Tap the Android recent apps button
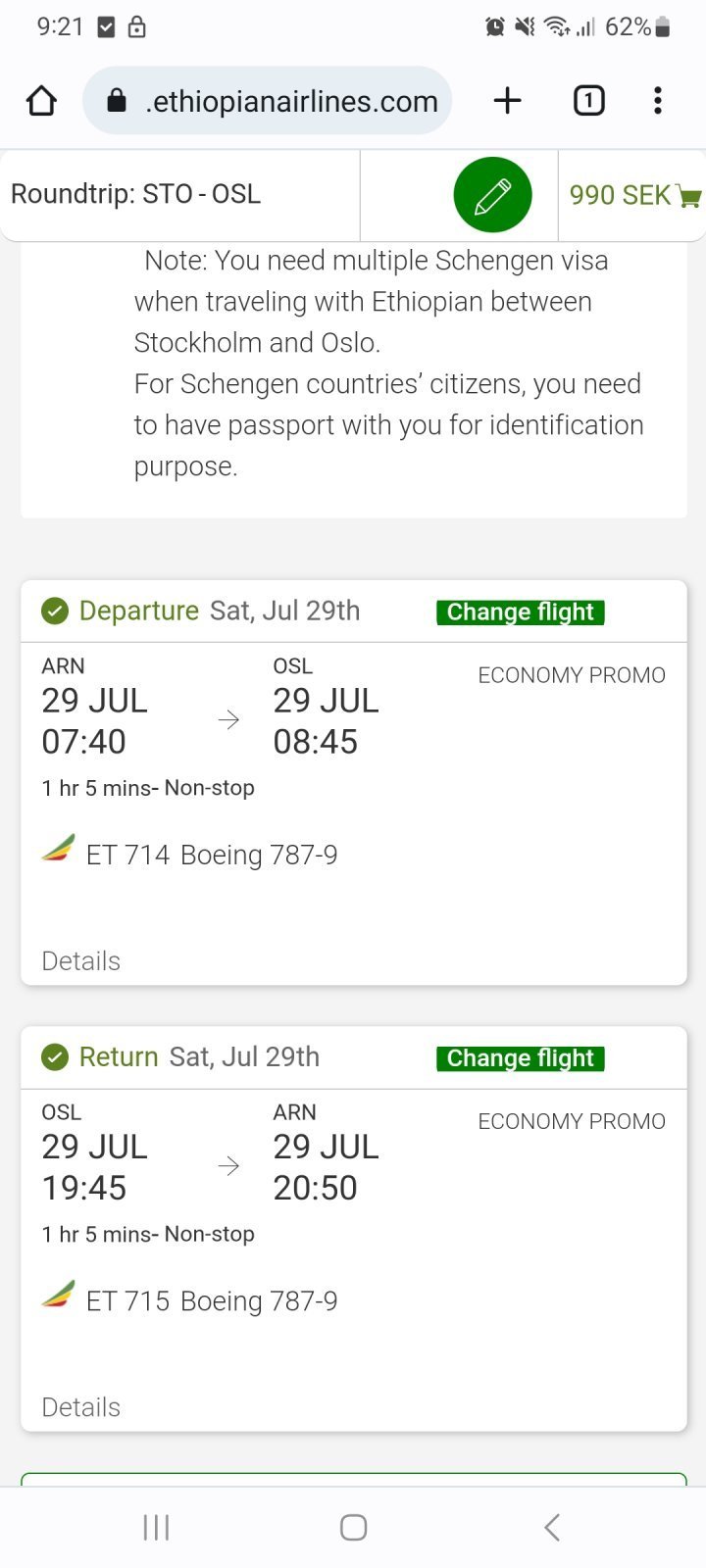The image size is (706, 1568). pos(156,1527)
